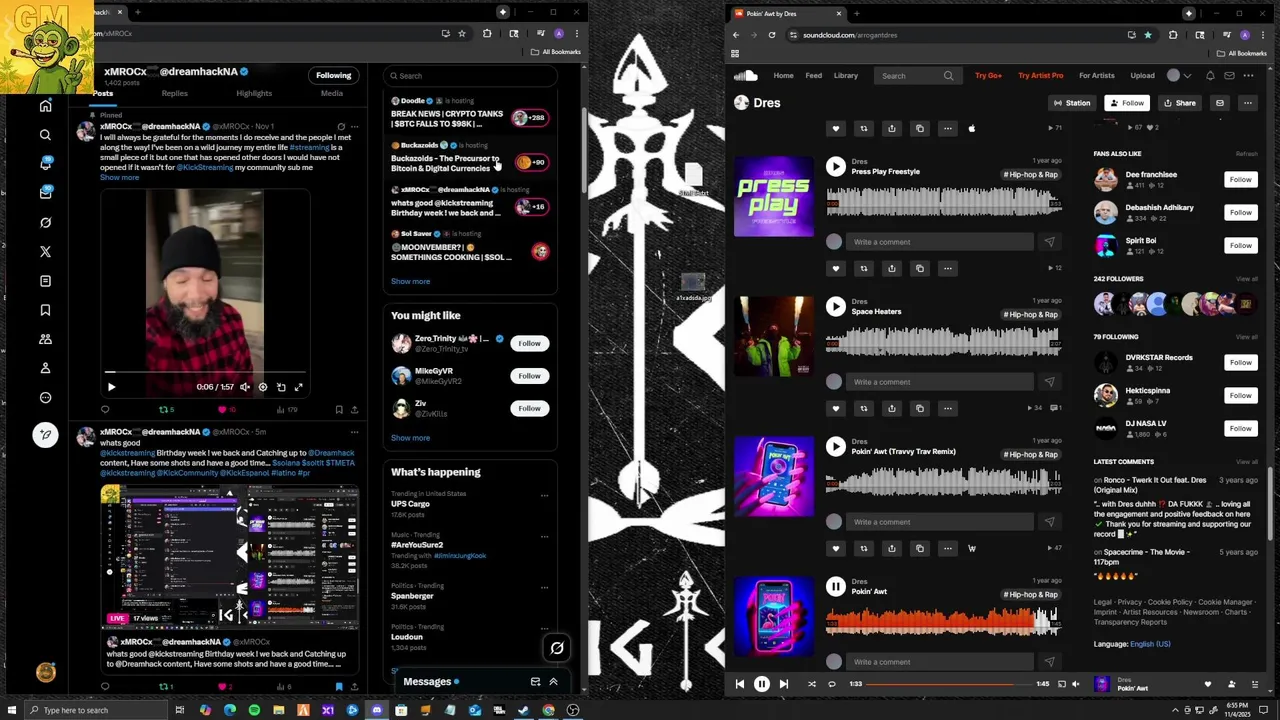Click Show more under You might like

click(410, 438)
